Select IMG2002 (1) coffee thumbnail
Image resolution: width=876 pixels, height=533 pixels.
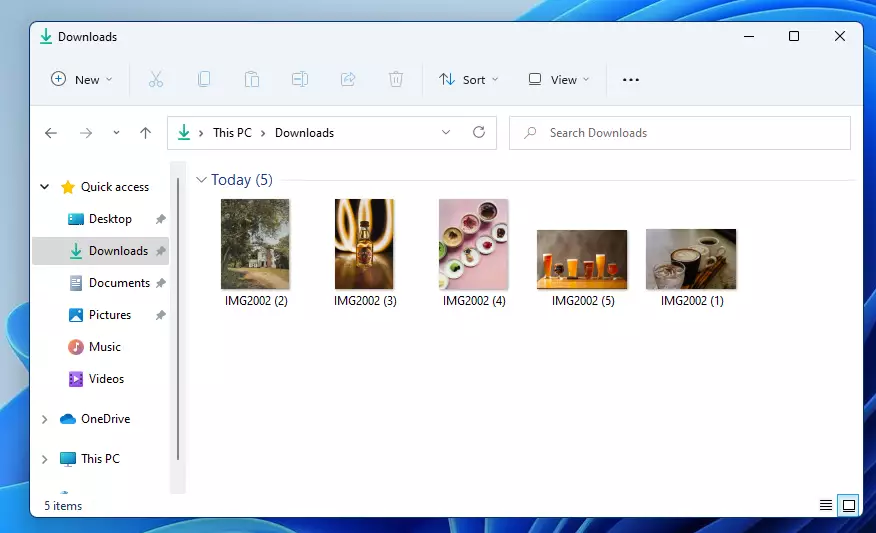click(691, 259)
